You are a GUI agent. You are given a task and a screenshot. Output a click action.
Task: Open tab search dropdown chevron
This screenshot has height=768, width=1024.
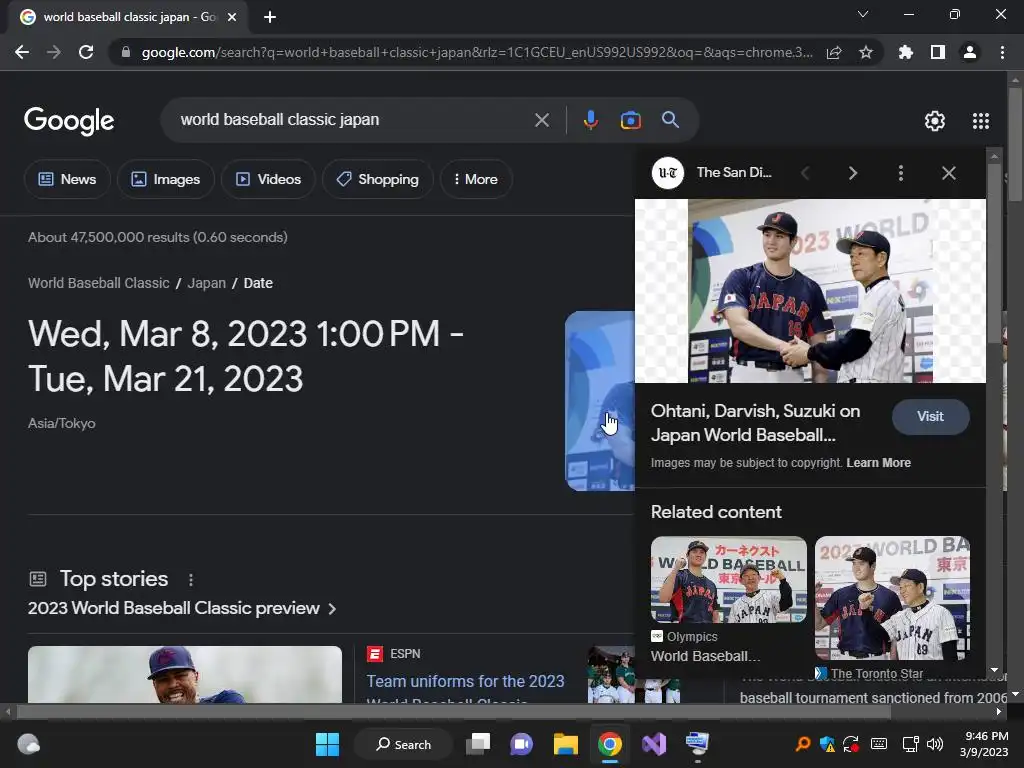click(x=863, y=14)
